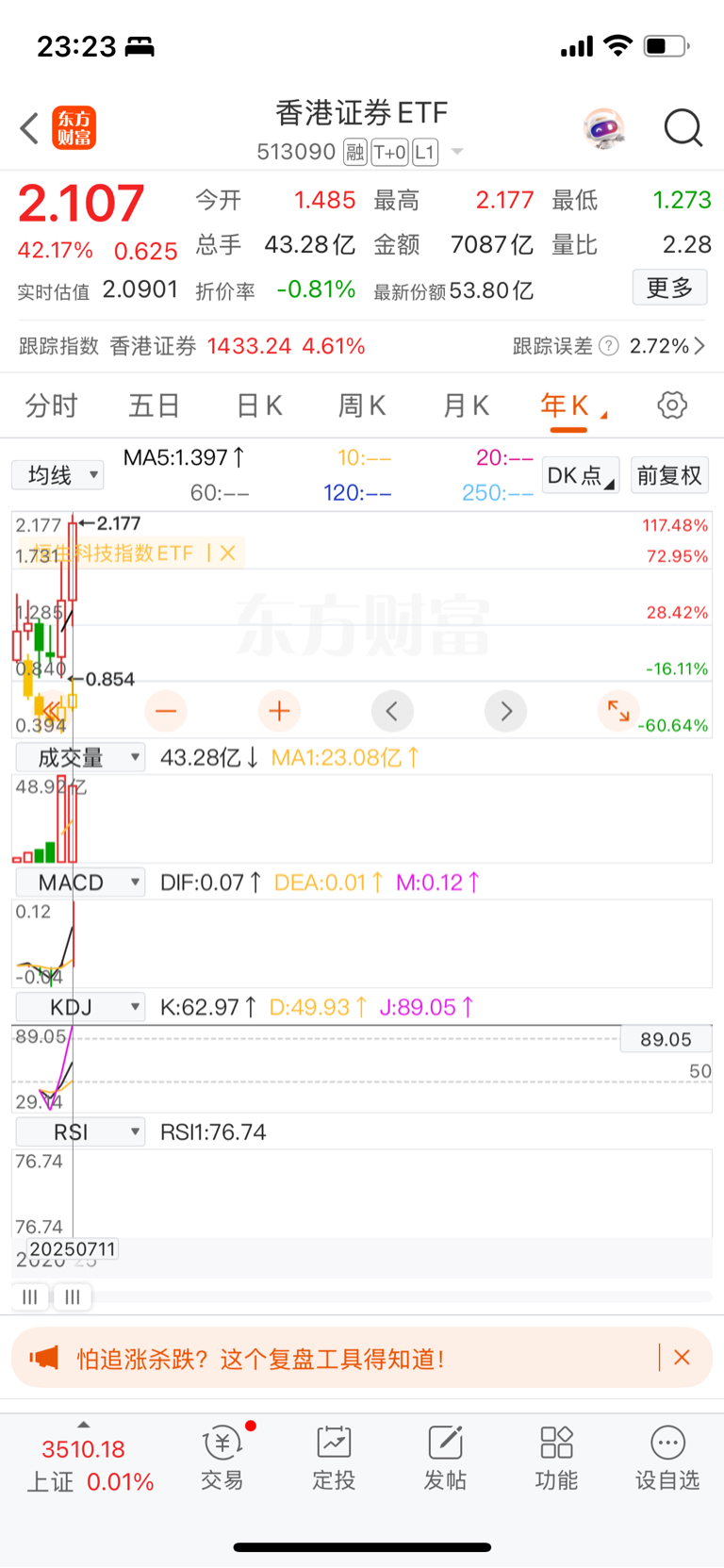Zoom in chart with plus button
Viewport: 724px width, 1568px height.
279,711
